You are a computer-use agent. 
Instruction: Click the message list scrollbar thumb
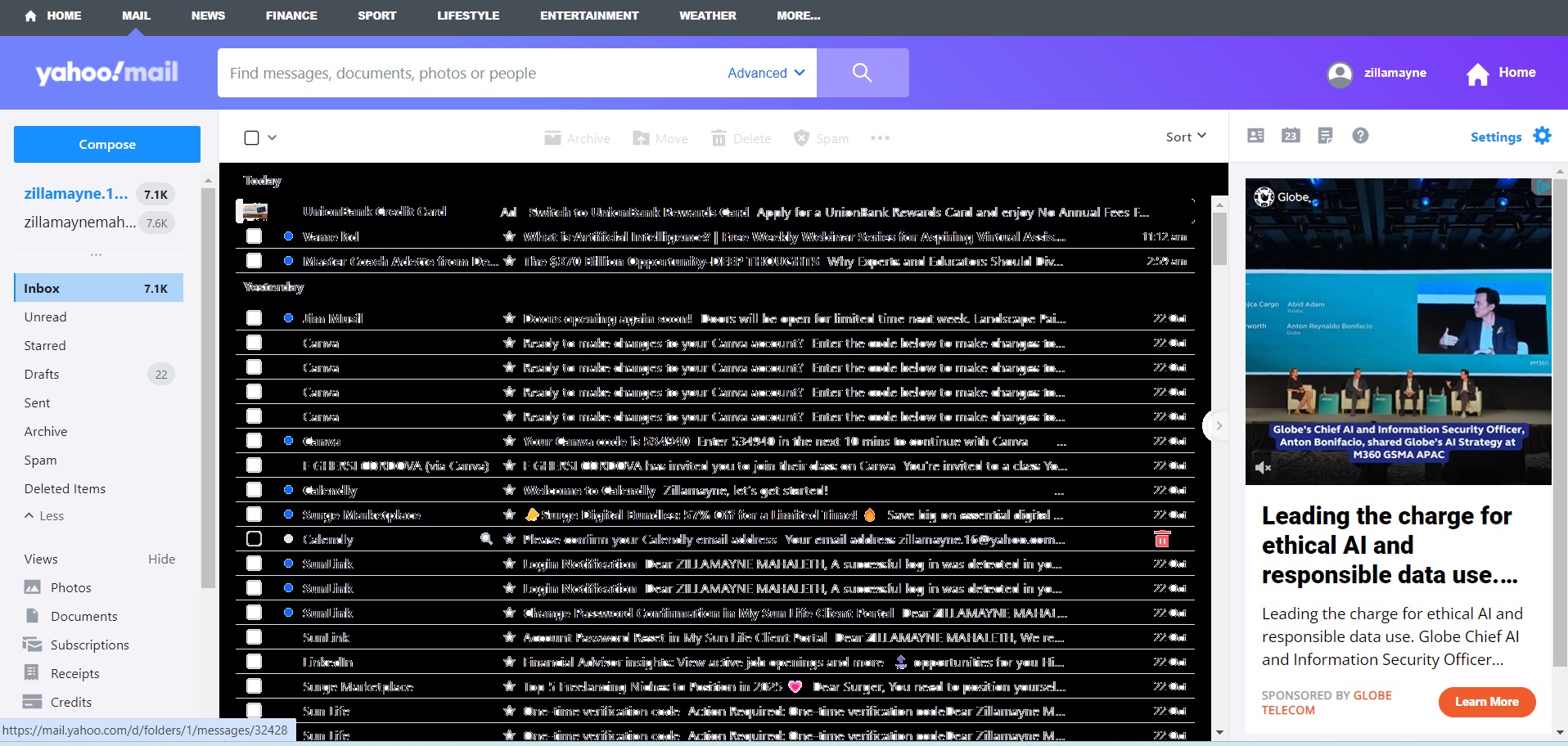coord(1219,239)
